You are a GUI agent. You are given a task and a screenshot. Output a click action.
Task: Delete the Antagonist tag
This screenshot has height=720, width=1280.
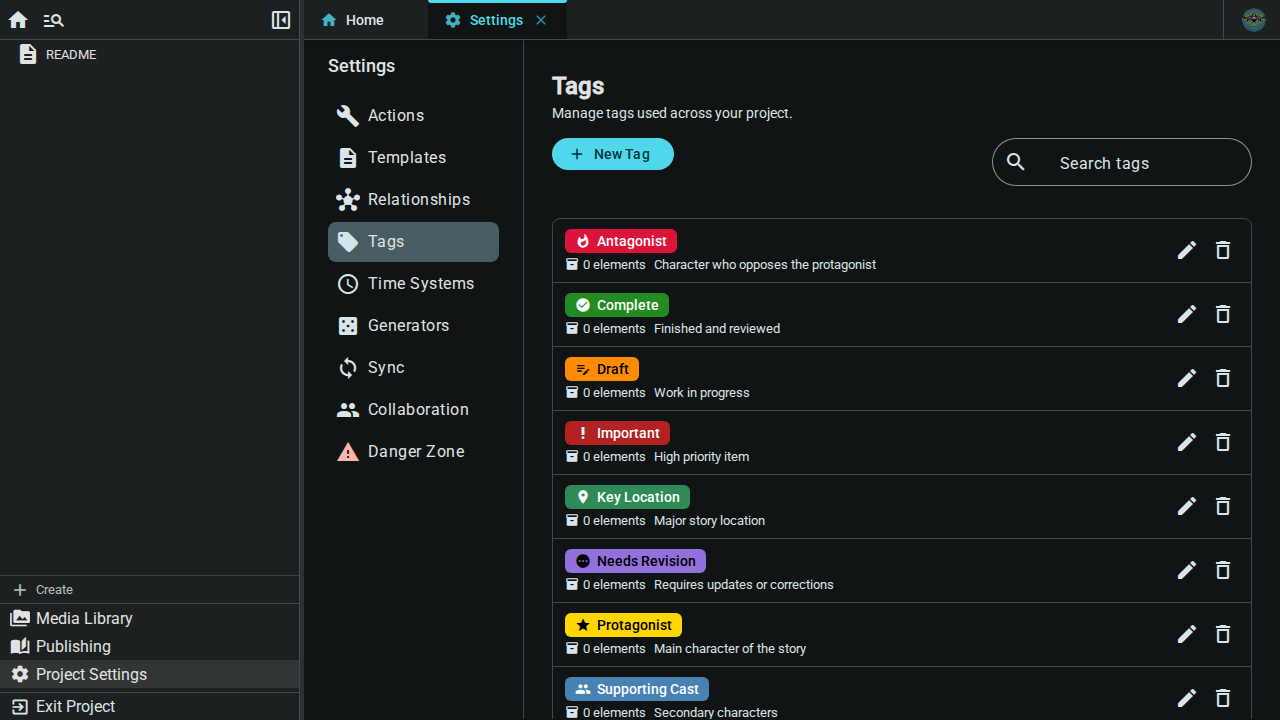[1223, 250]
